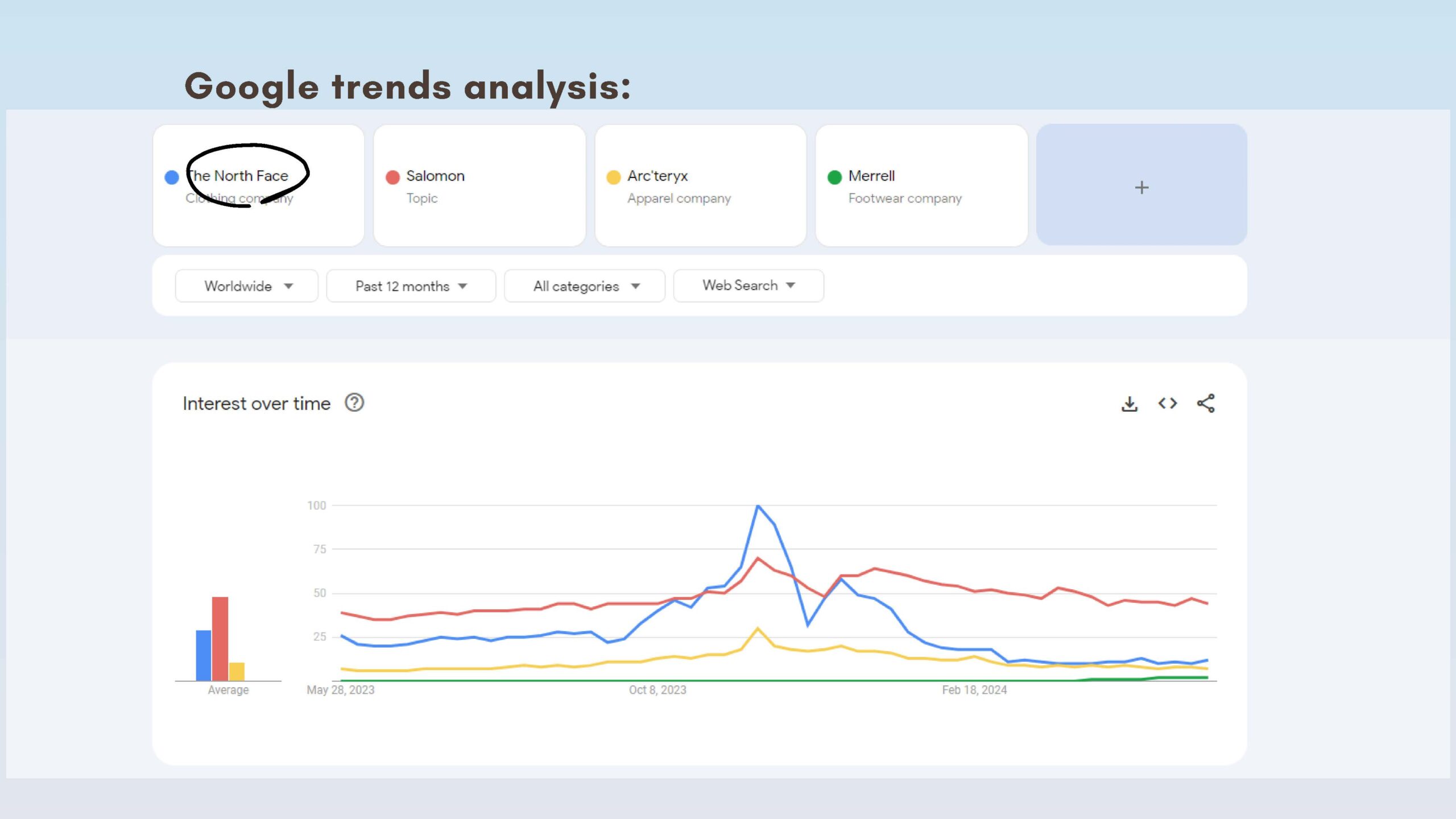Select the Arc'teryx search term card
1456x819 pixels.
click(701, 185)
